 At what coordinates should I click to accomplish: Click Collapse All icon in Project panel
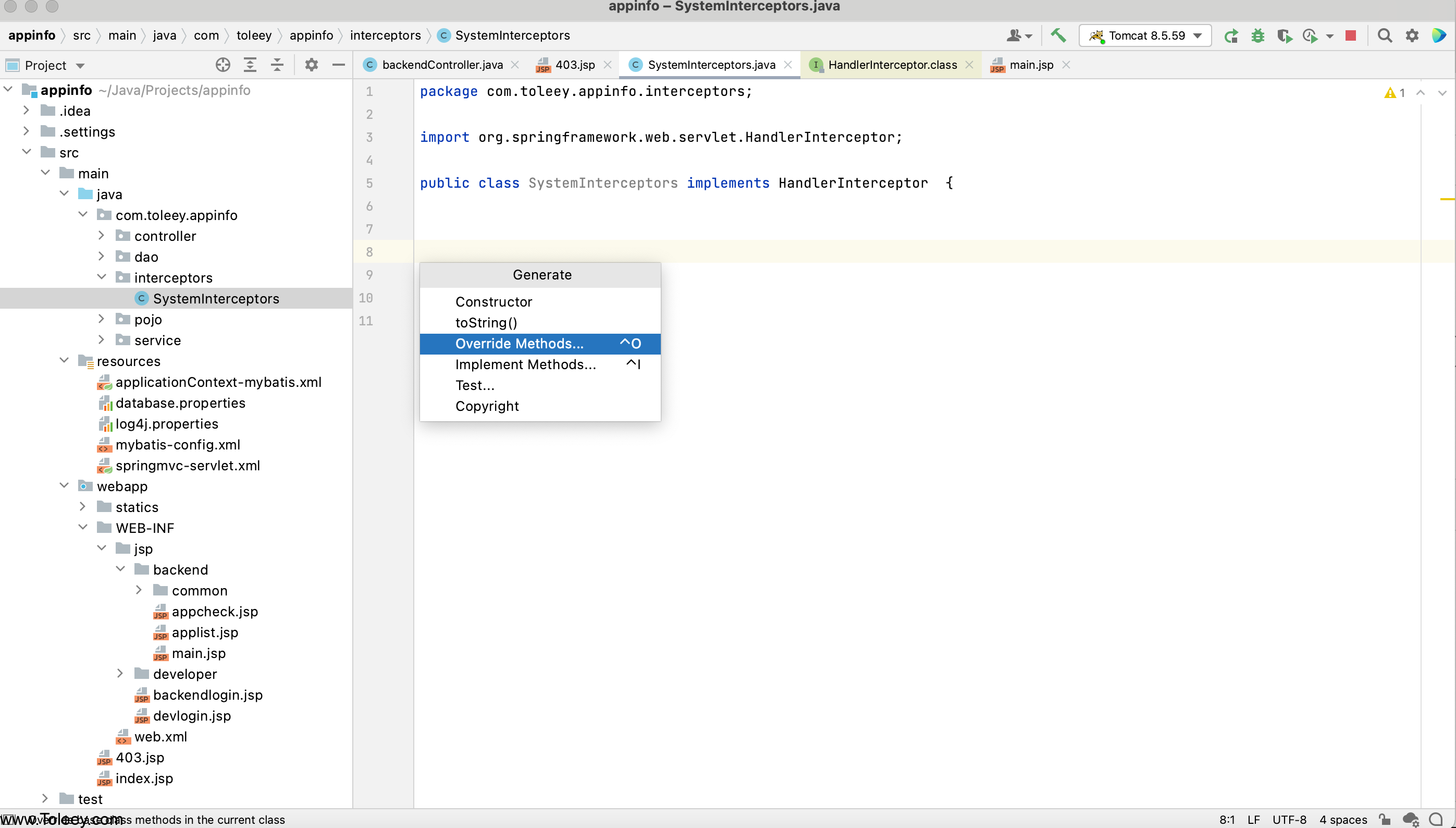pos(277,65)
